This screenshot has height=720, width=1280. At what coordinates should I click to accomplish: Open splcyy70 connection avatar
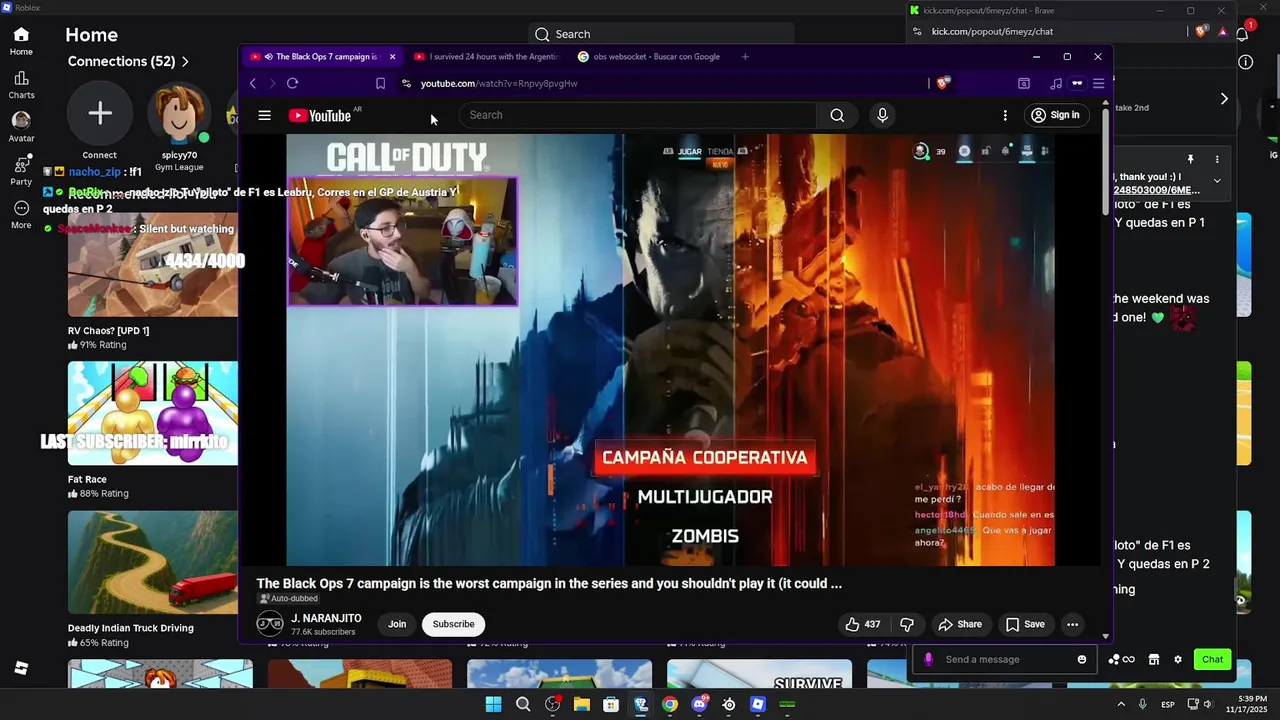179,114
